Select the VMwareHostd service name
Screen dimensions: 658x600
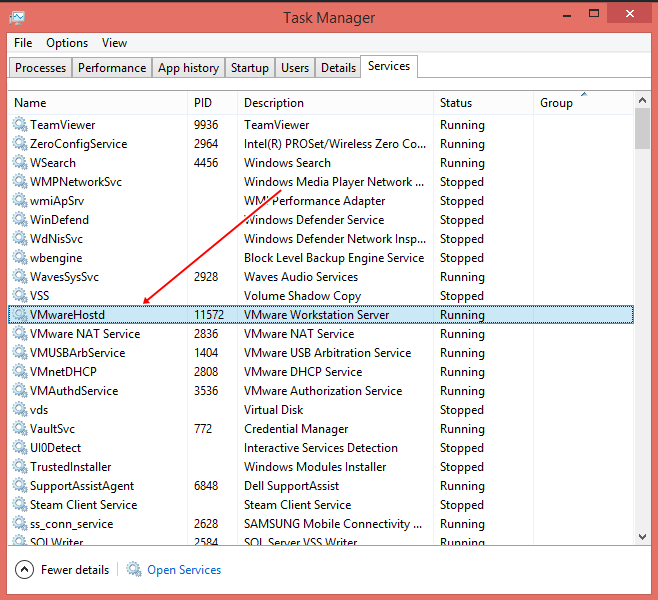coord(67,315)
